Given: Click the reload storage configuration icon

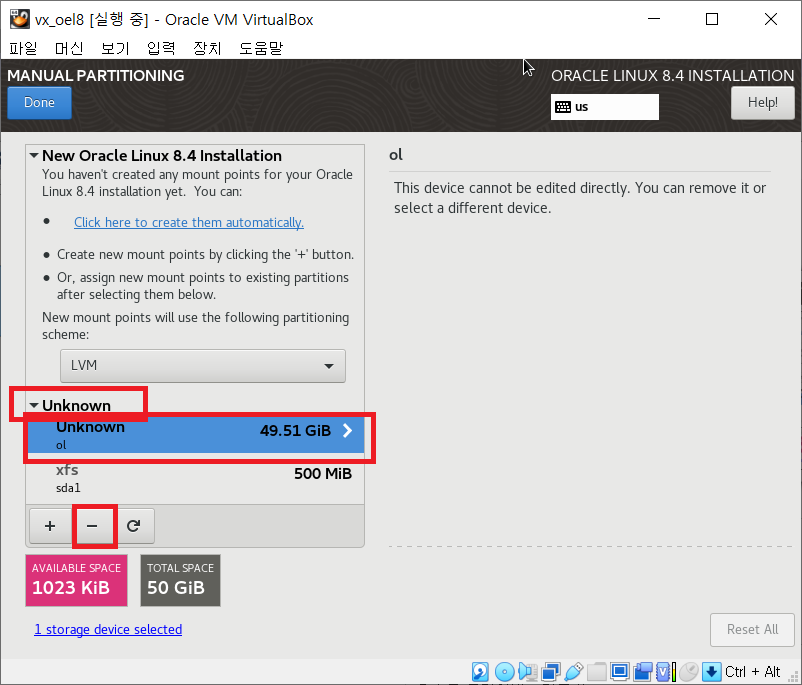Looking at the screenshot, I should pyautogui.click(x=133, y=526).
